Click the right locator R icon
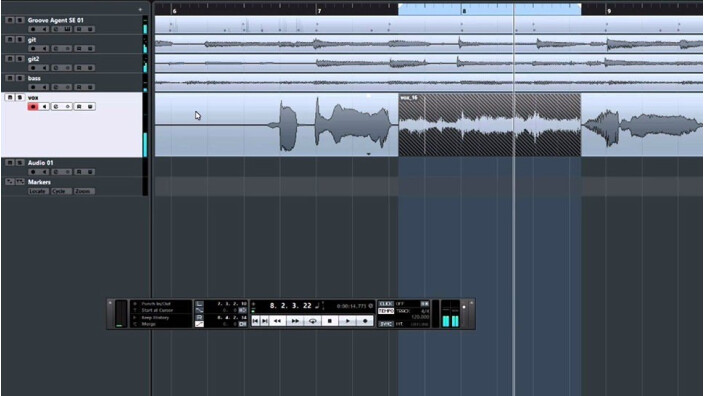 [x=199, y=317]
